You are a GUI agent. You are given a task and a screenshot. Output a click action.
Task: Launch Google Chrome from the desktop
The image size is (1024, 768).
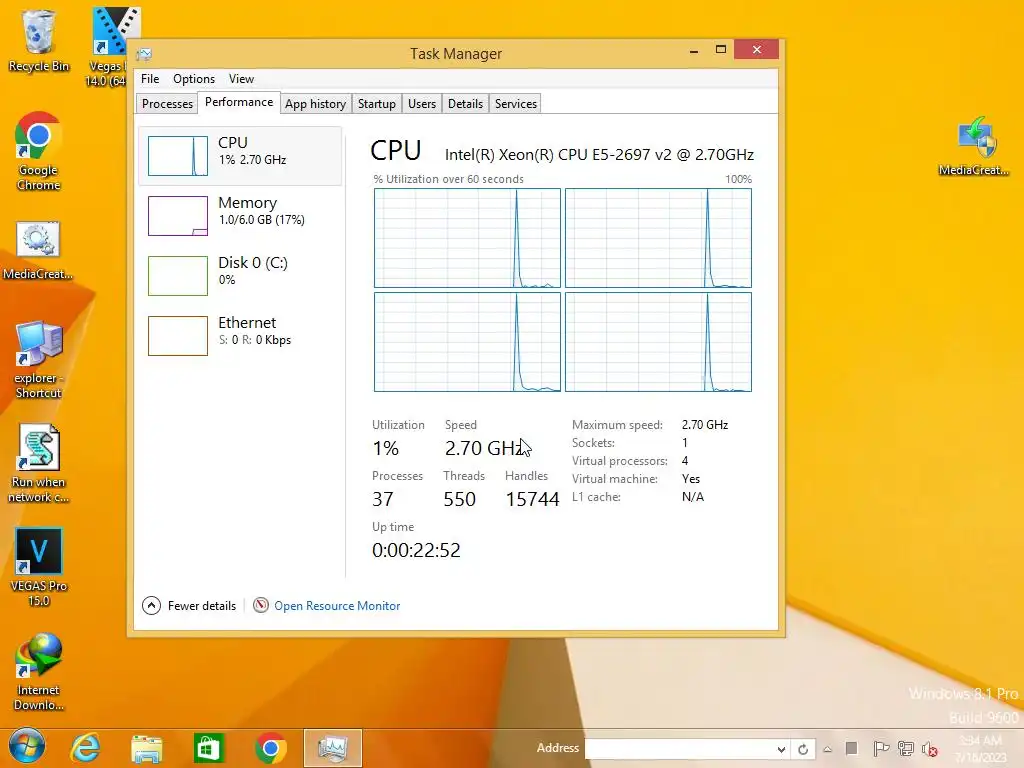coord(39,152)
